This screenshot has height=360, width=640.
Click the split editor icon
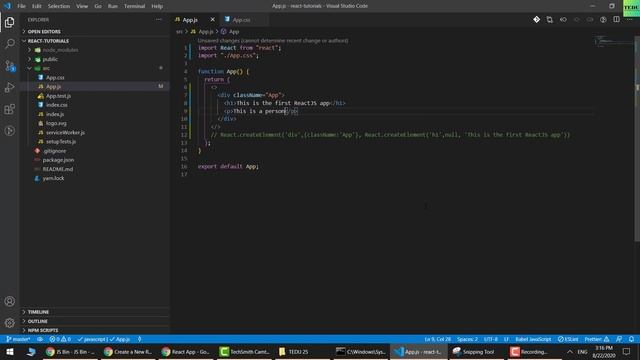pyautogui.click(x=616, y=19)
